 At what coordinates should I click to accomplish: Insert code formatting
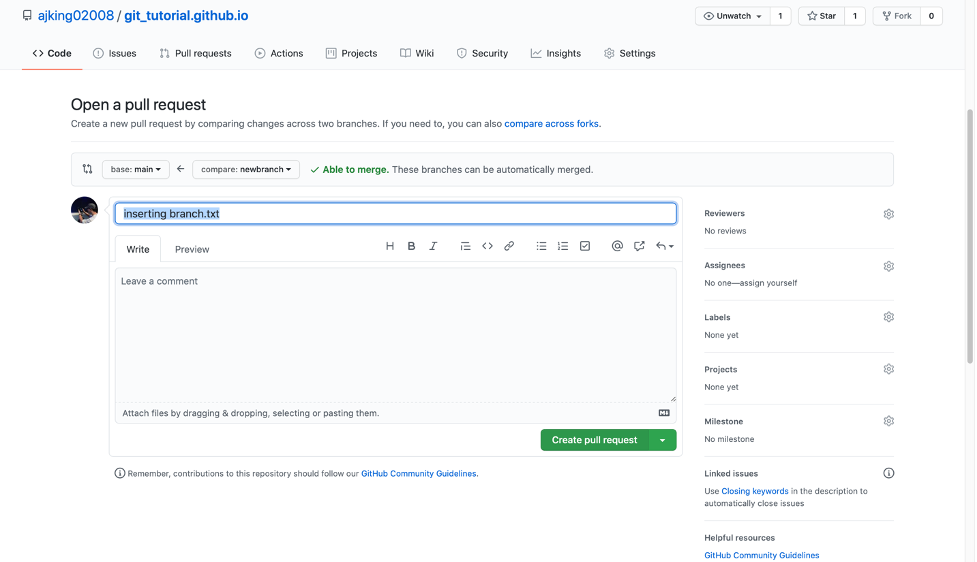(487, 246)
